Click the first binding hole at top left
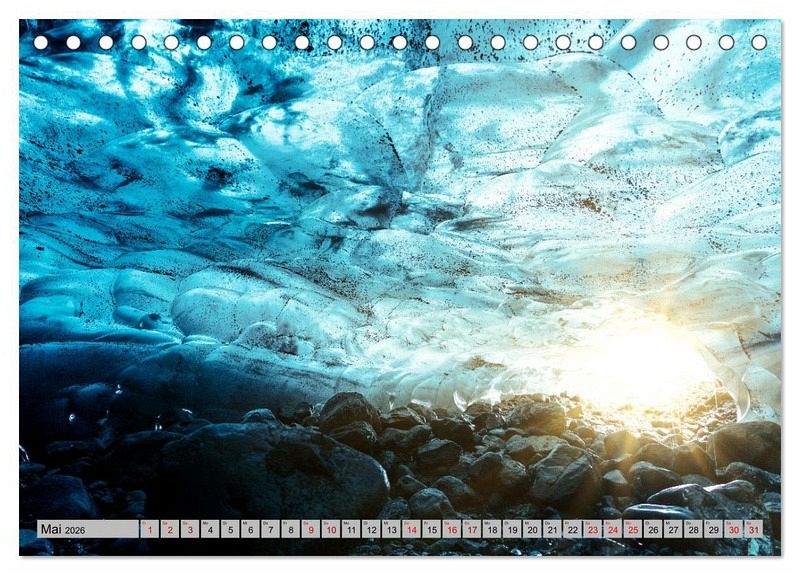The image size is (800, 575). (x=41, y=42)
